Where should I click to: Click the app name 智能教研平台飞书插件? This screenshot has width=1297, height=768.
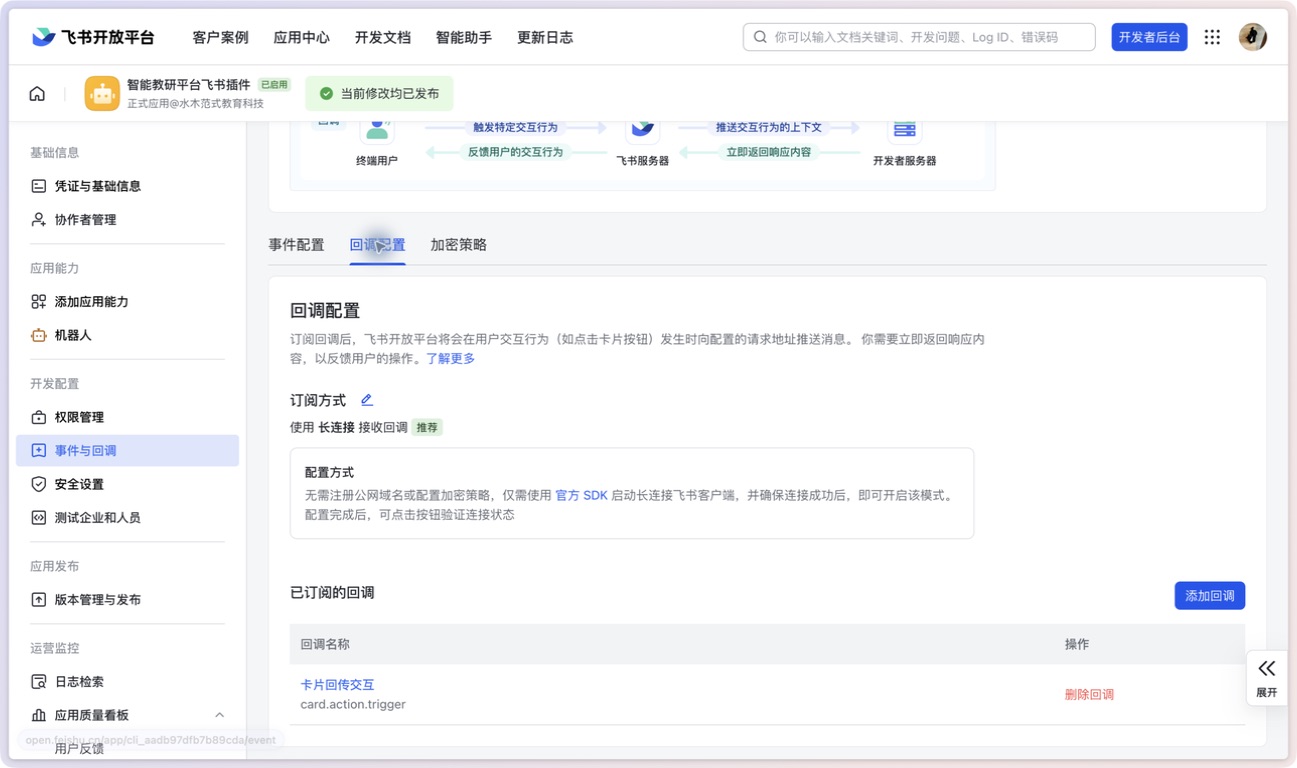coord(189,85)
